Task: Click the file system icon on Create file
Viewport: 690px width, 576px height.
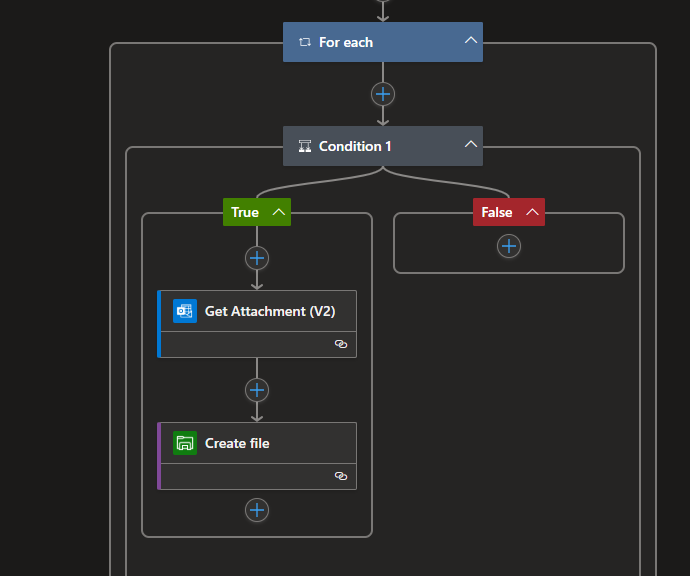Action: pyautogui.click(x=185, y=443)
